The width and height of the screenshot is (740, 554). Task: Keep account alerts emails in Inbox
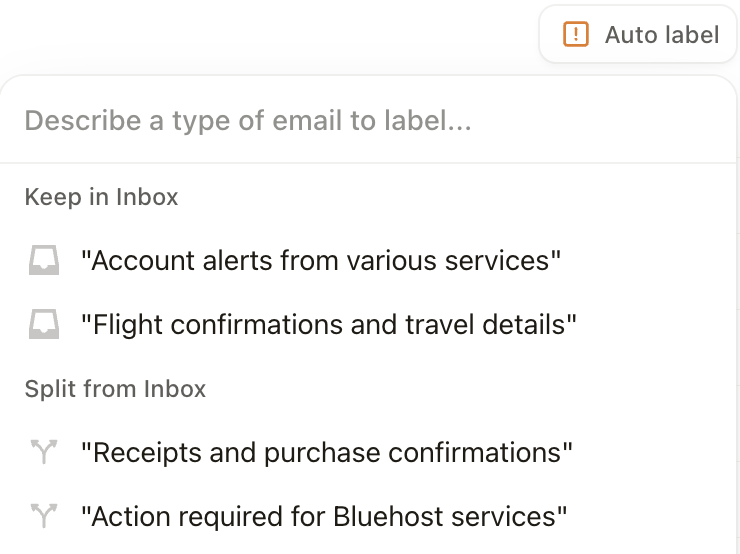click(320, 261)
